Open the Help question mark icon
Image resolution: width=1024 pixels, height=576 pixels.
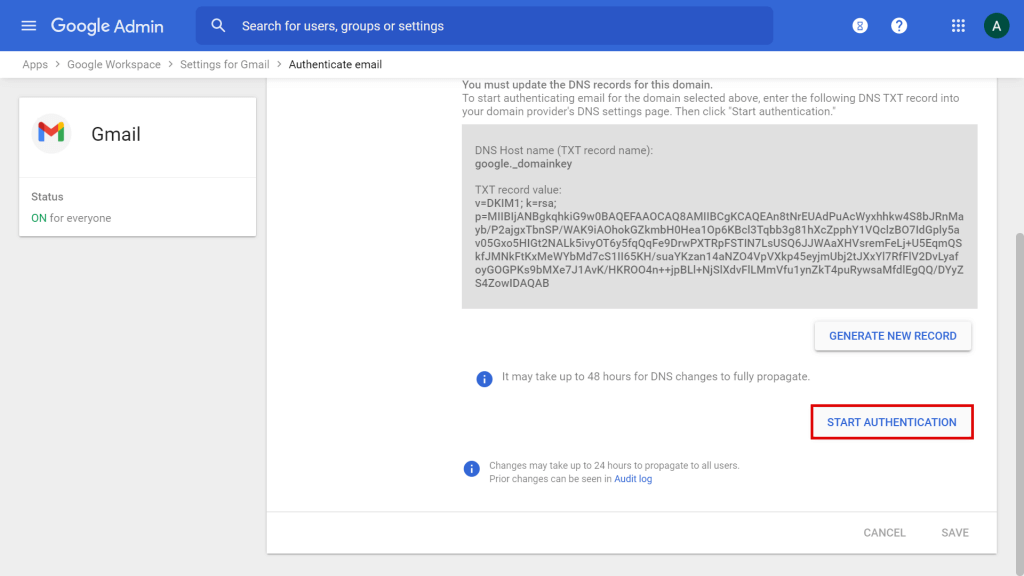point(899,25)
